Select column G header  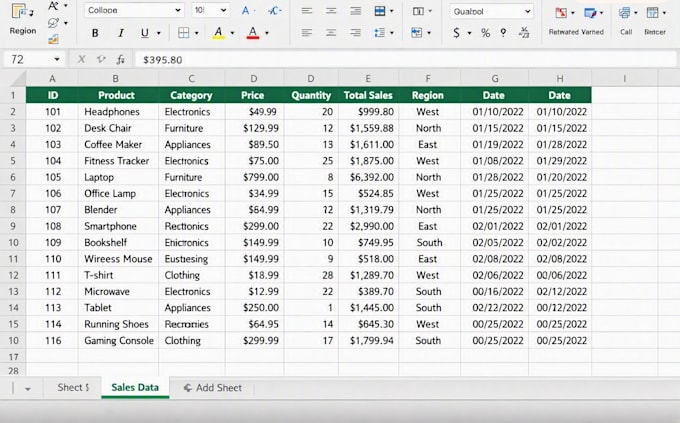(x=495, y=79)
